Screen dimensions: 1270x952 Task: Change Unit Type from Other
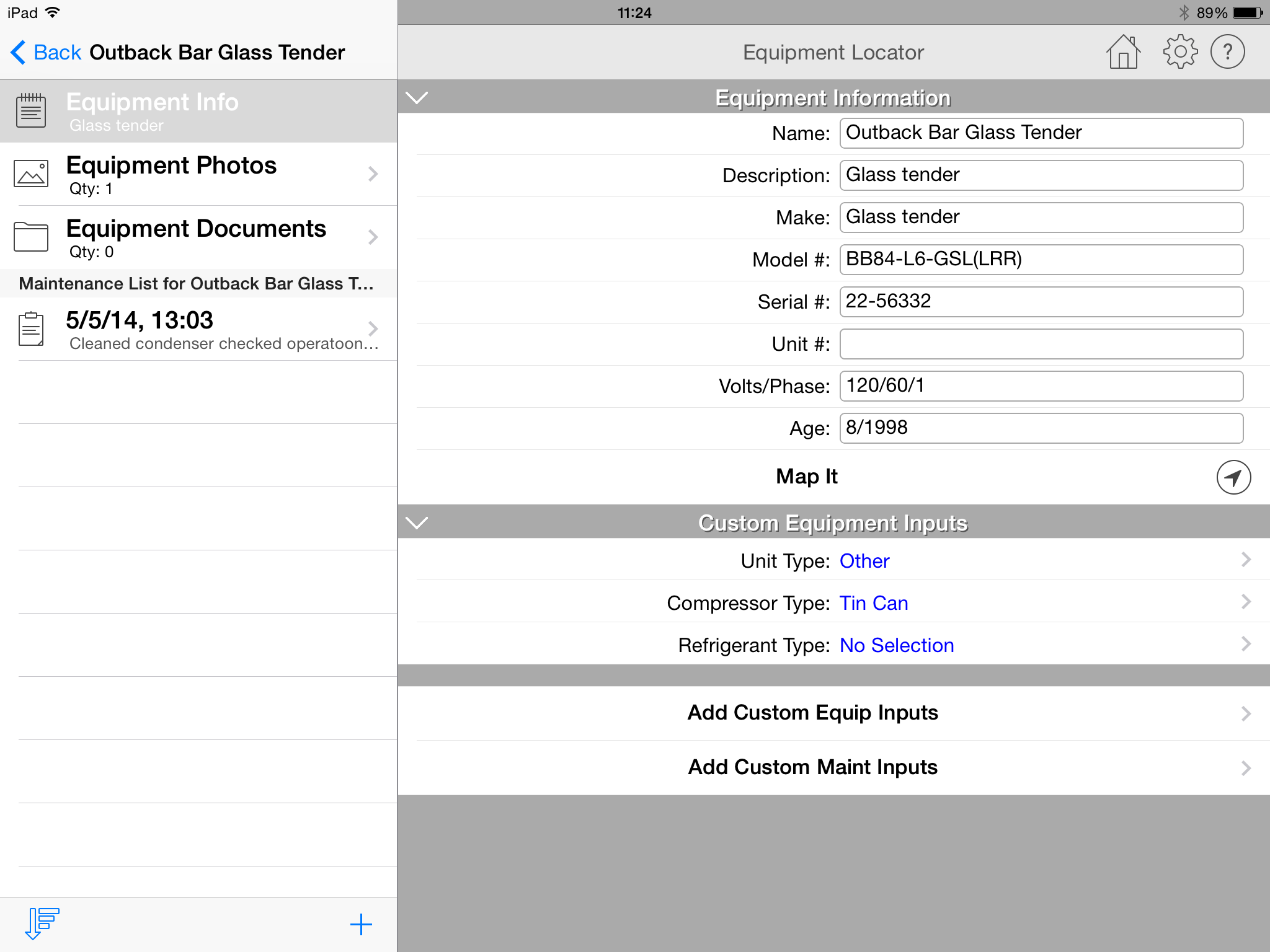click(x=834, y=560)
